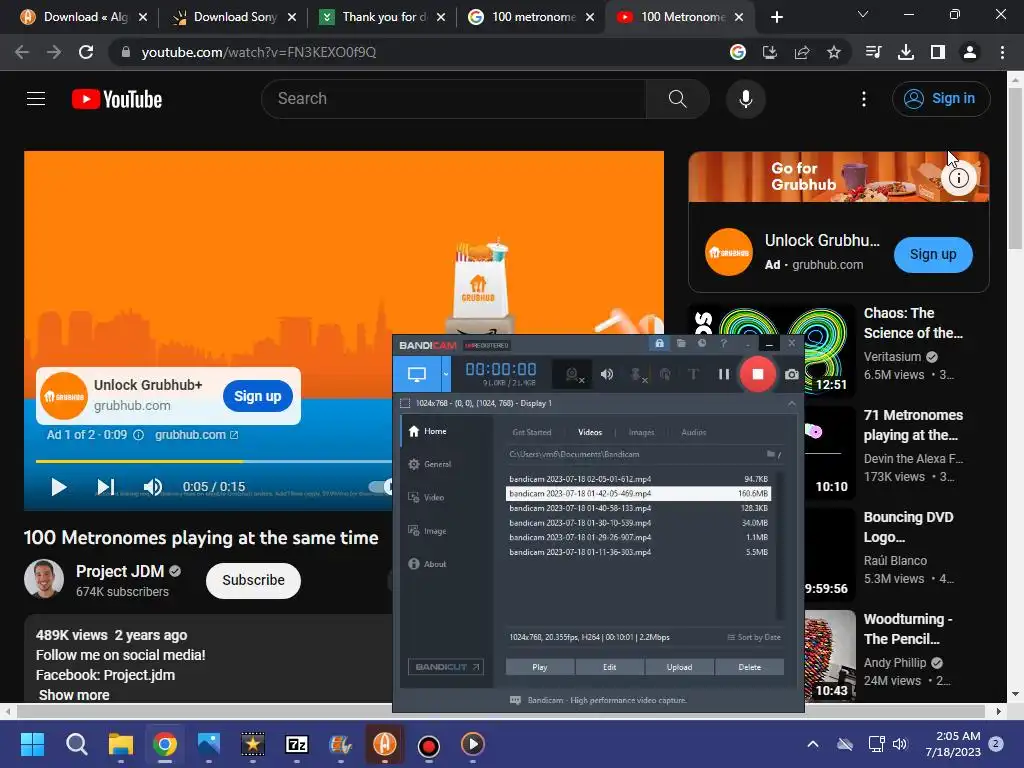The width and height of the screenshot is (1024, 768).
Task: Click the YouTube search magnifier button
Action: [x=678, y=99]
